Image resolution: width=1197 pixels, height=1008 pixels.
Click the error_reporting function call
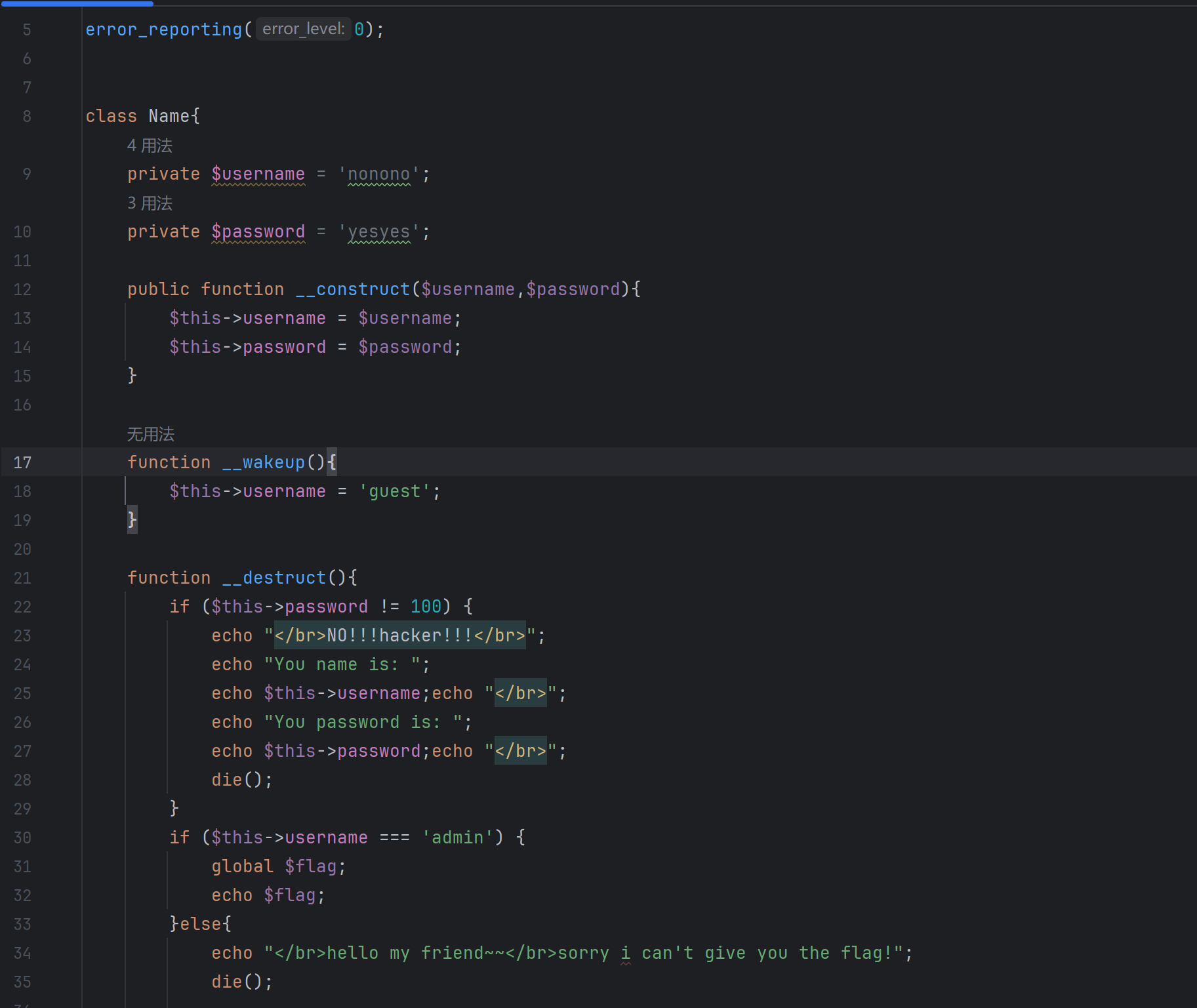(x=163, y=30)
